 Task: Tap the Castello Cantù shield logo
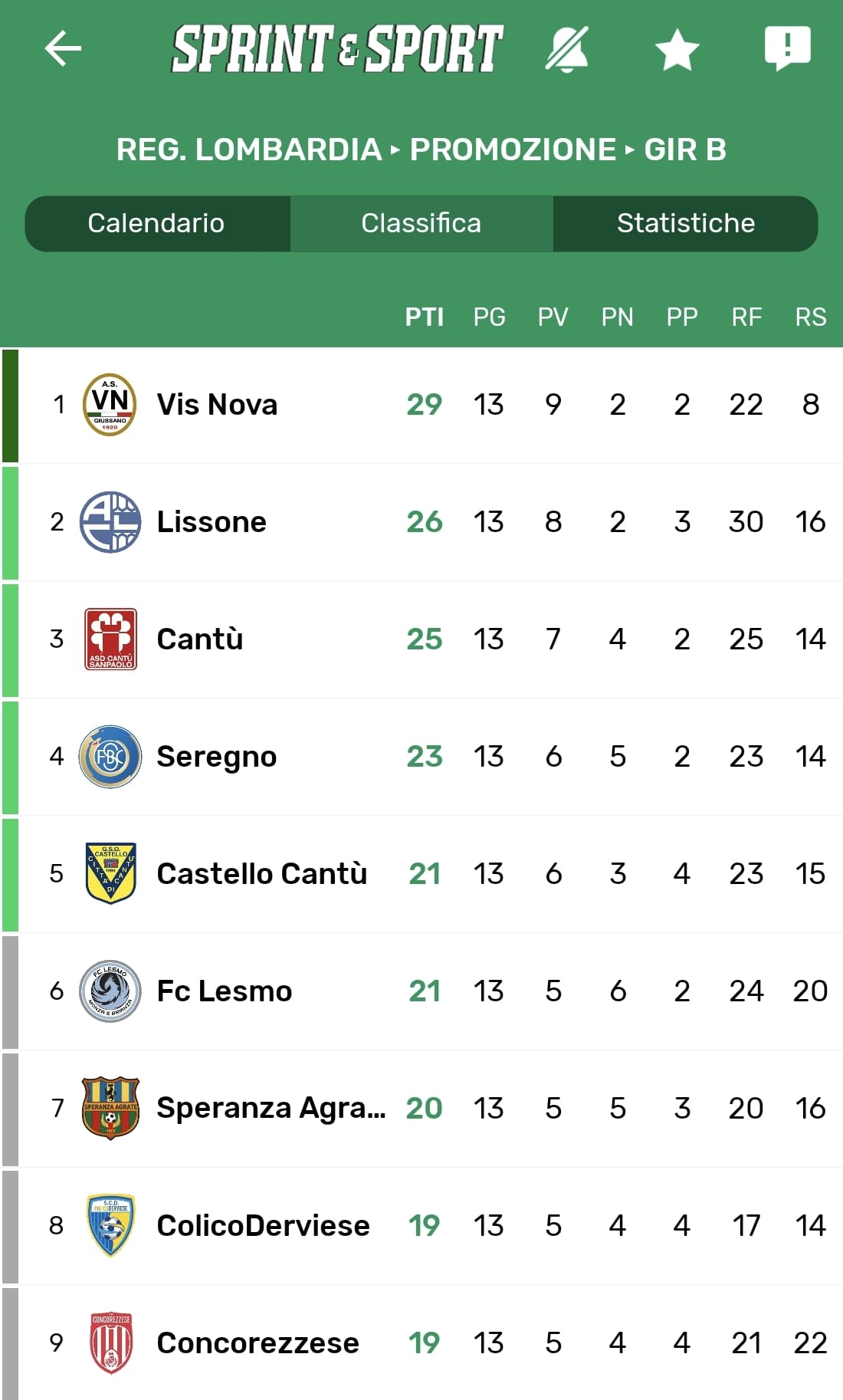tap(110, 873)
